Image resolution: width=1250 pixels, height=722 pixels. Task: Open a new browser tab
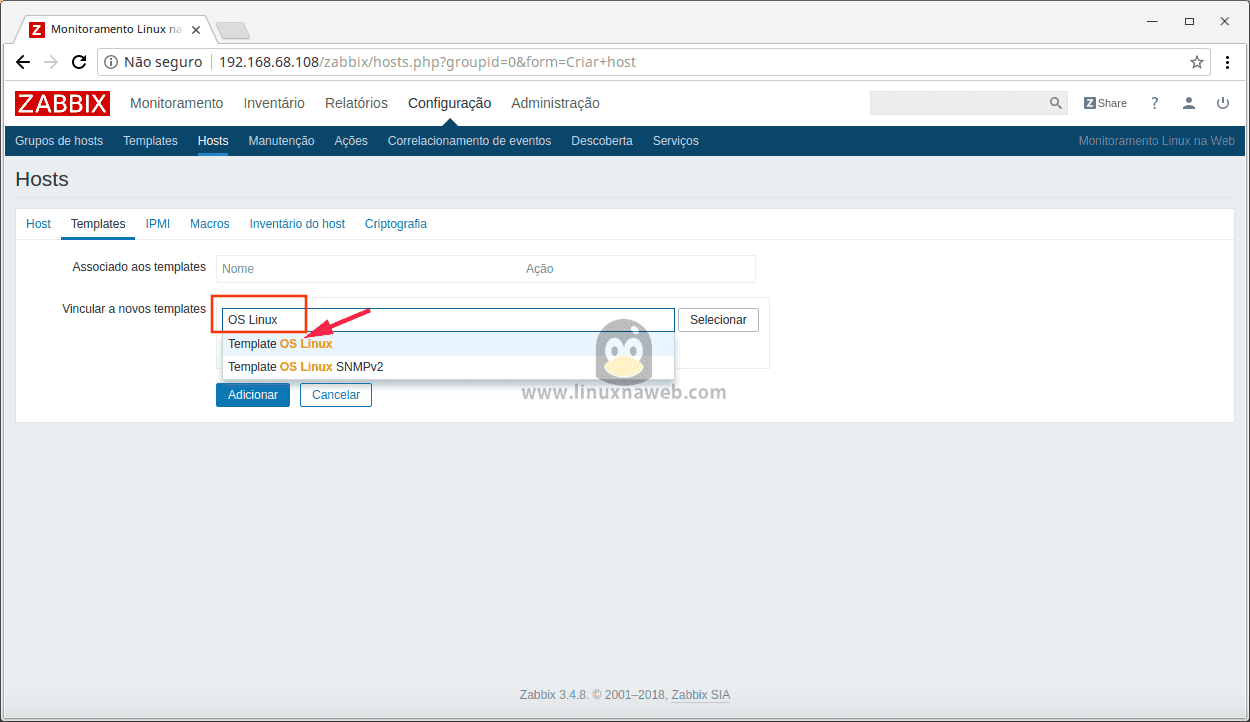[x=232, y=30]
